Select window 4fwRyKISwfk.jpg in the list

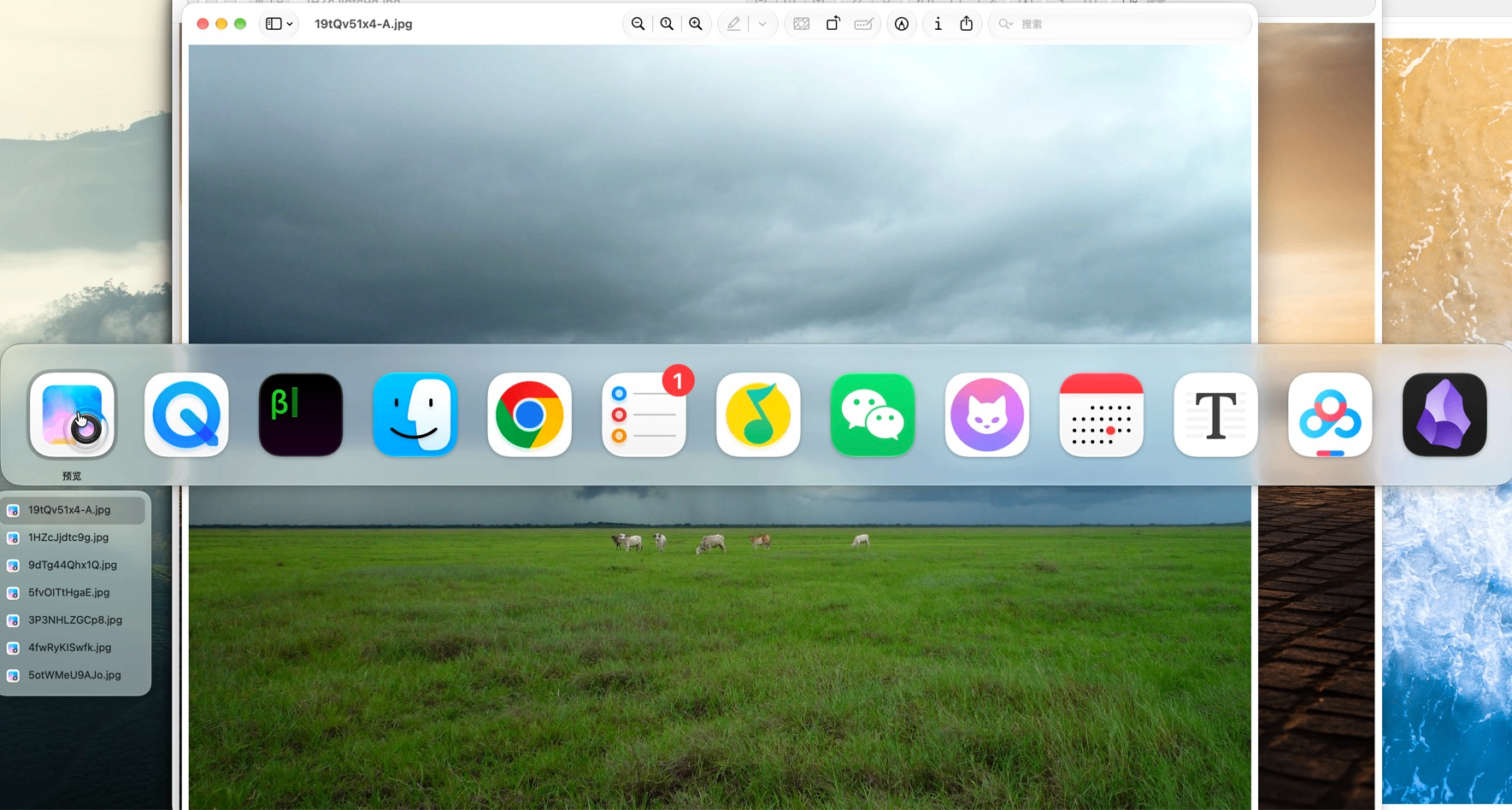tap(74, 647)
